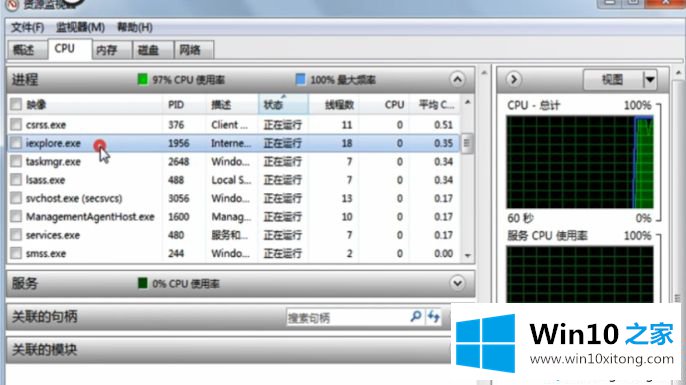
Task: Click the handle search refresh icon
Action: (x=434, y=316)
